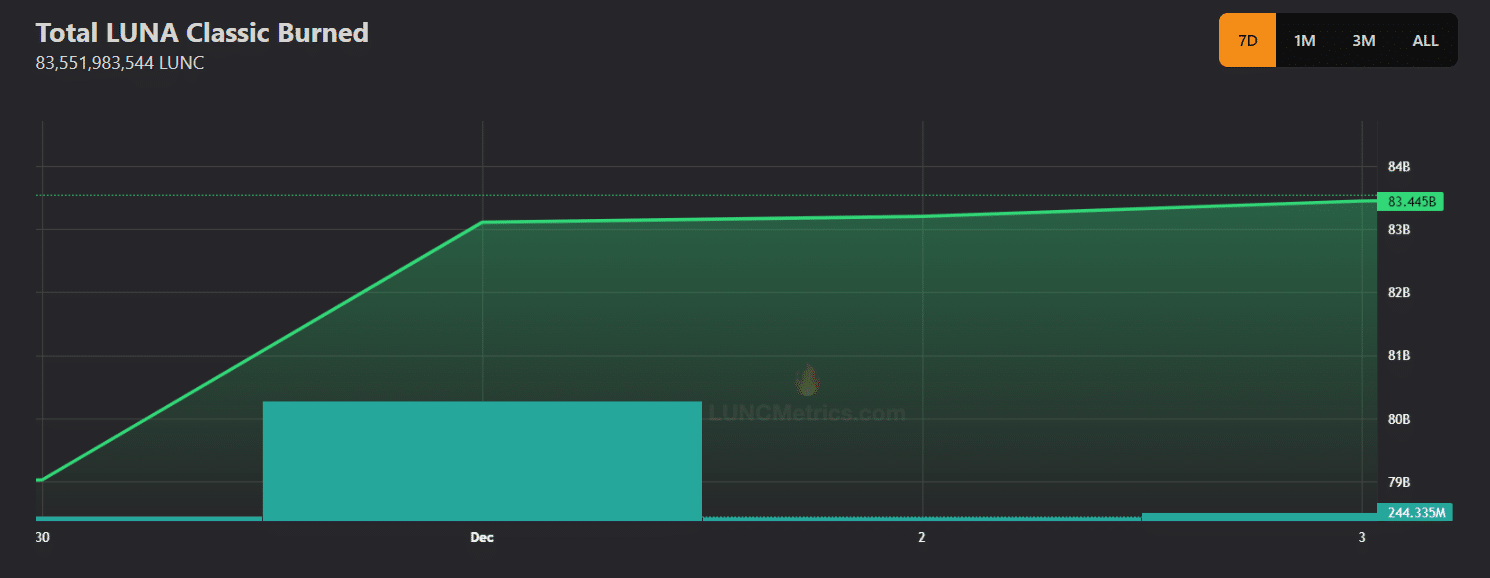Click the 81B axis label
Image resolution: width=1490 pixels, height=578 pixels.
pyautogui.click(x=1398, y=355)
